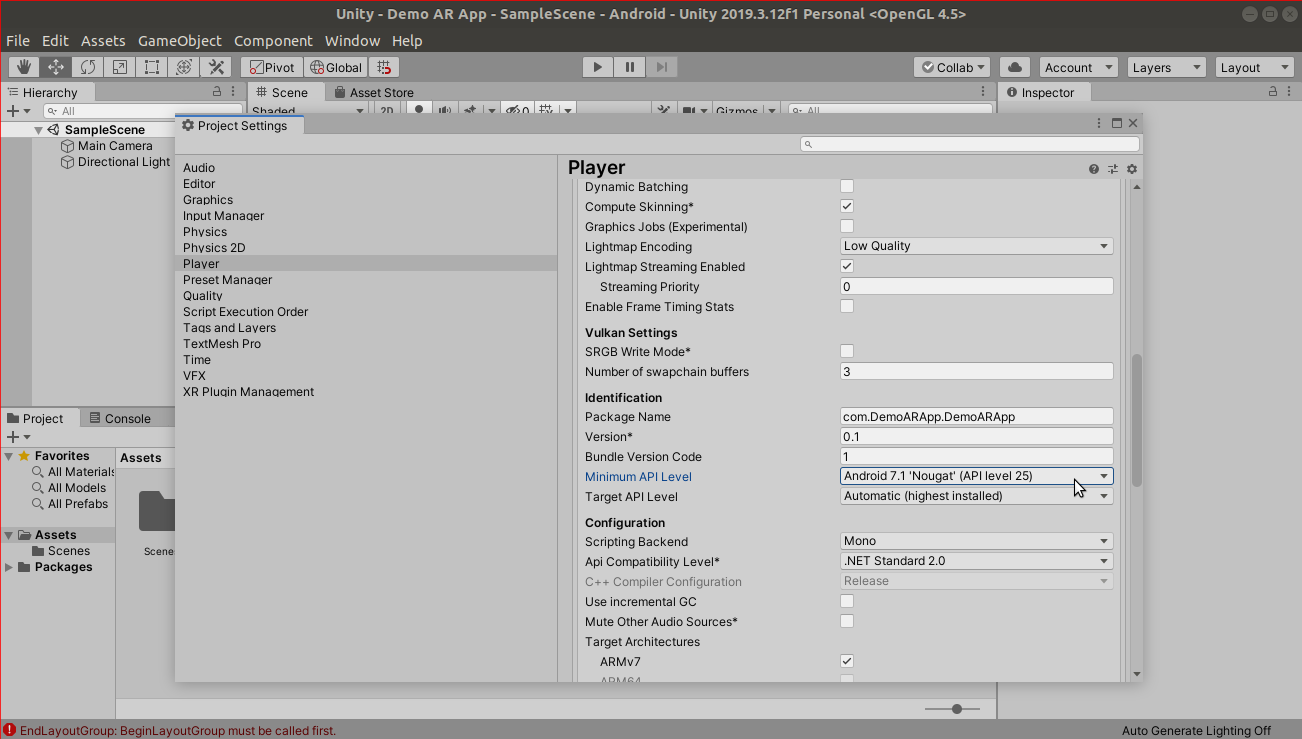Open Inspector panel options menu

1291,91
